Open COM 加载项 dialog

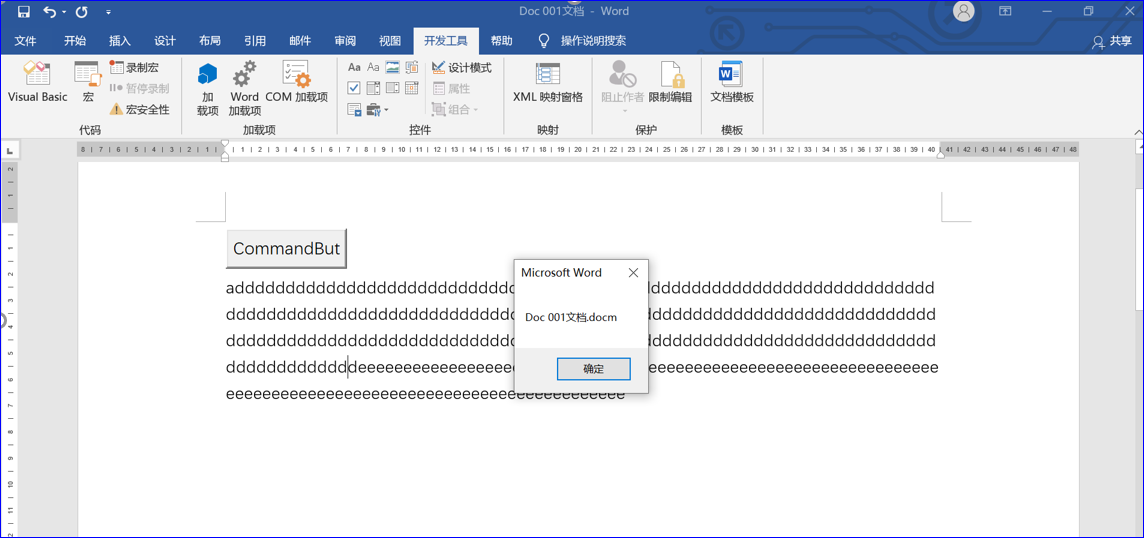(297, 82)
